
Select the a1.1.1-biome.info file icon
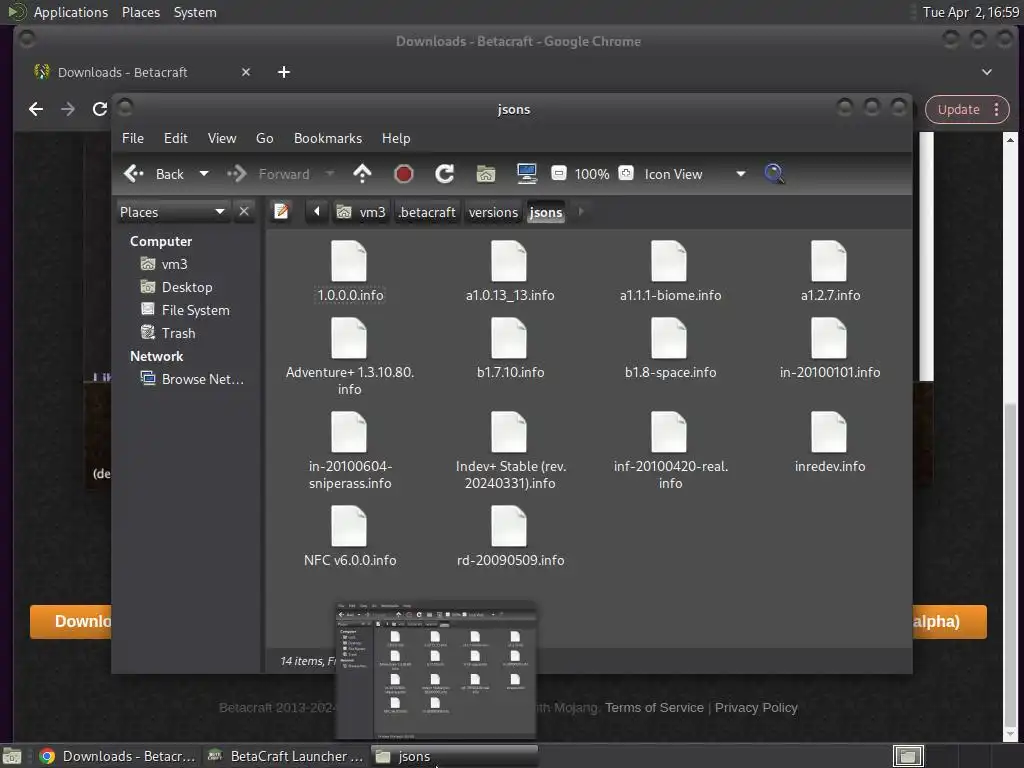(x=669, y=261)
